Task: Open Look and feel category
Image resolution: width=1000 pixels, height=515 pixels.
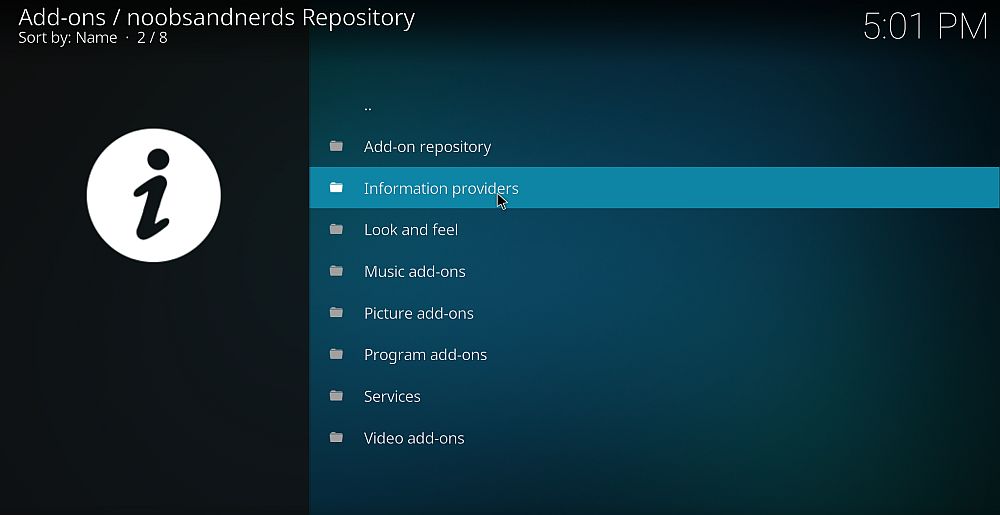Action: tap(654, 229)
